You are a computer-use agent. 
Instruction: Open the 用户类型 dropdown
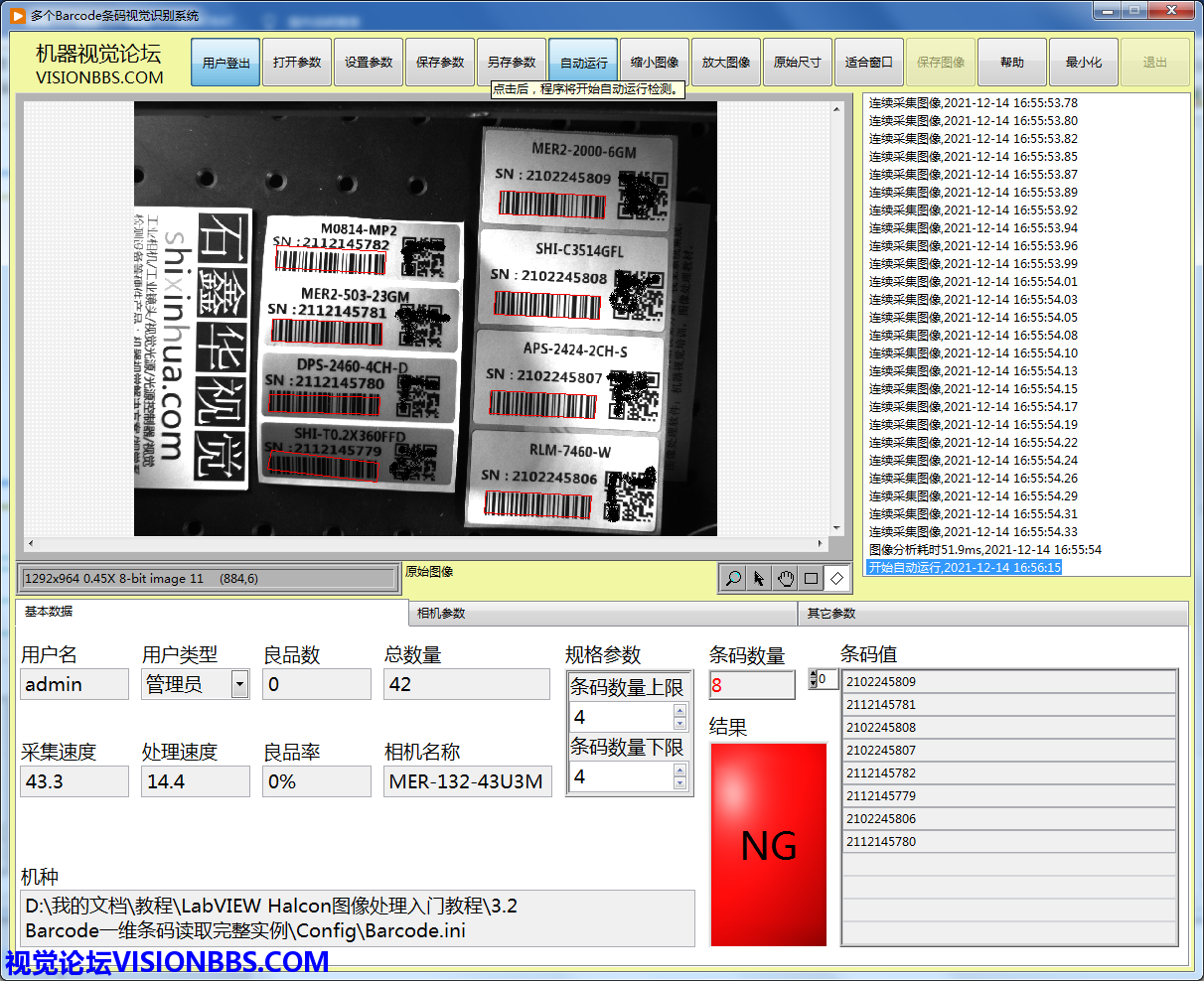[239, 684]
